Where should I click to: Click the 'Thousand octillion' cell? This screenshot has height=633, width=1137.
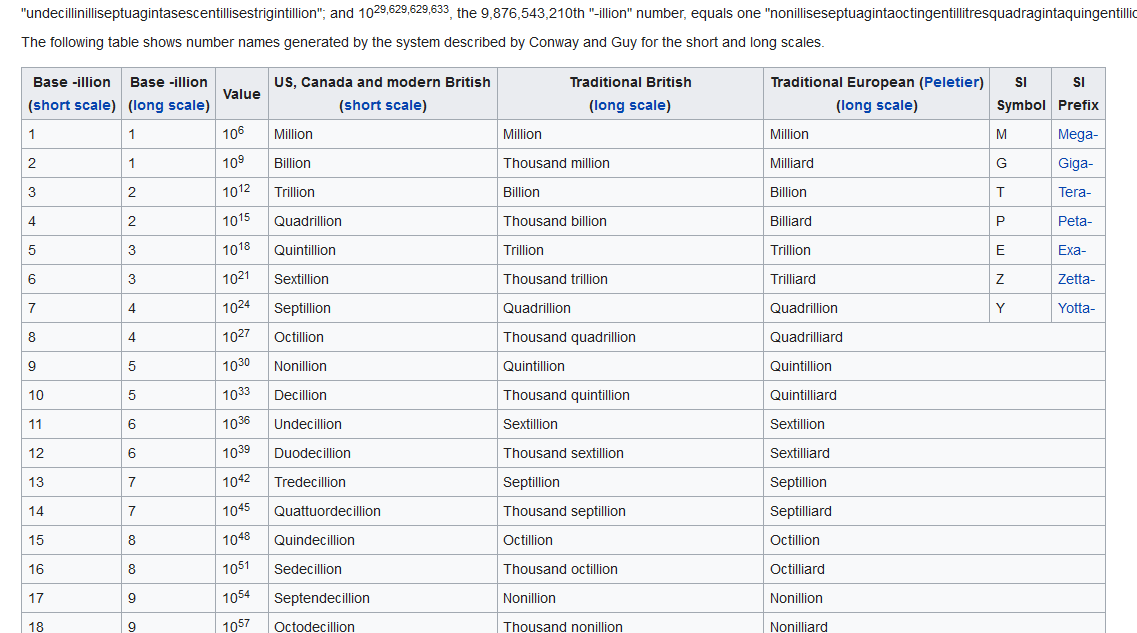(630, 569)
